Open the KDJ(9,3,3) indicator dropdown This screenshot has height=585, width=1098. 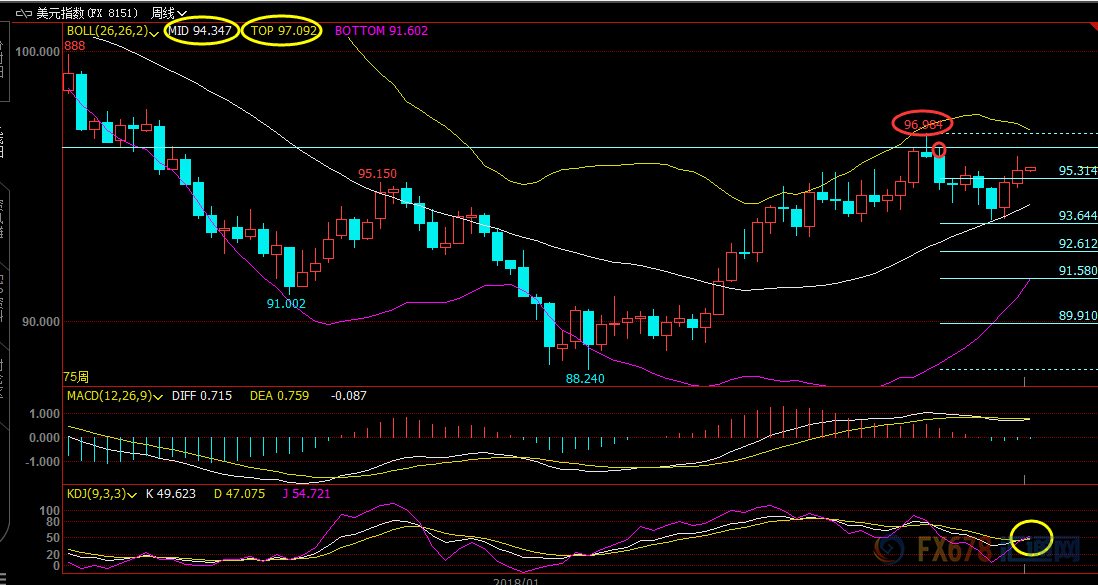tap(132, 494)
